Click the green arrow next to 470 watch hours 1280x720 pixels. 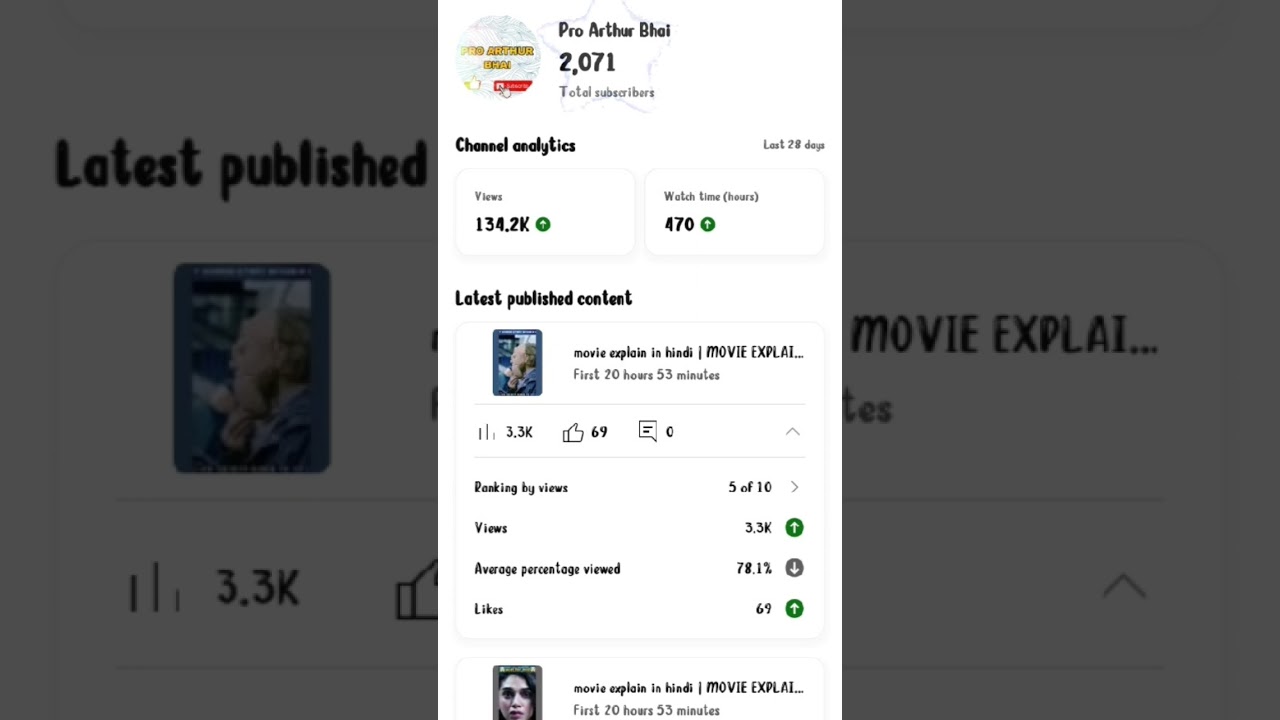[708, 225]
